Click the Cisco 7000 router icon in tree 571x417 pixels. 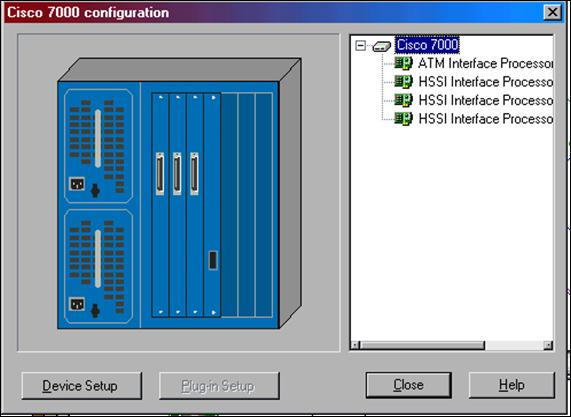tap(382, 46)
